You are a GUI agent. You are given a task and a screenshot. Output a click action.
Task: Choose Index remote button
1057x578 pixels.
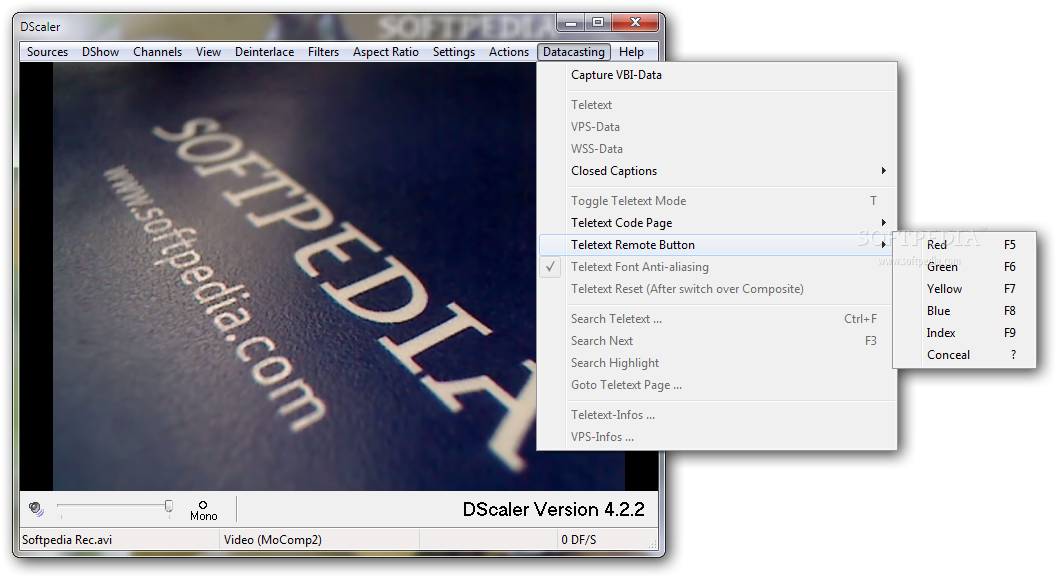pos(964,333)
